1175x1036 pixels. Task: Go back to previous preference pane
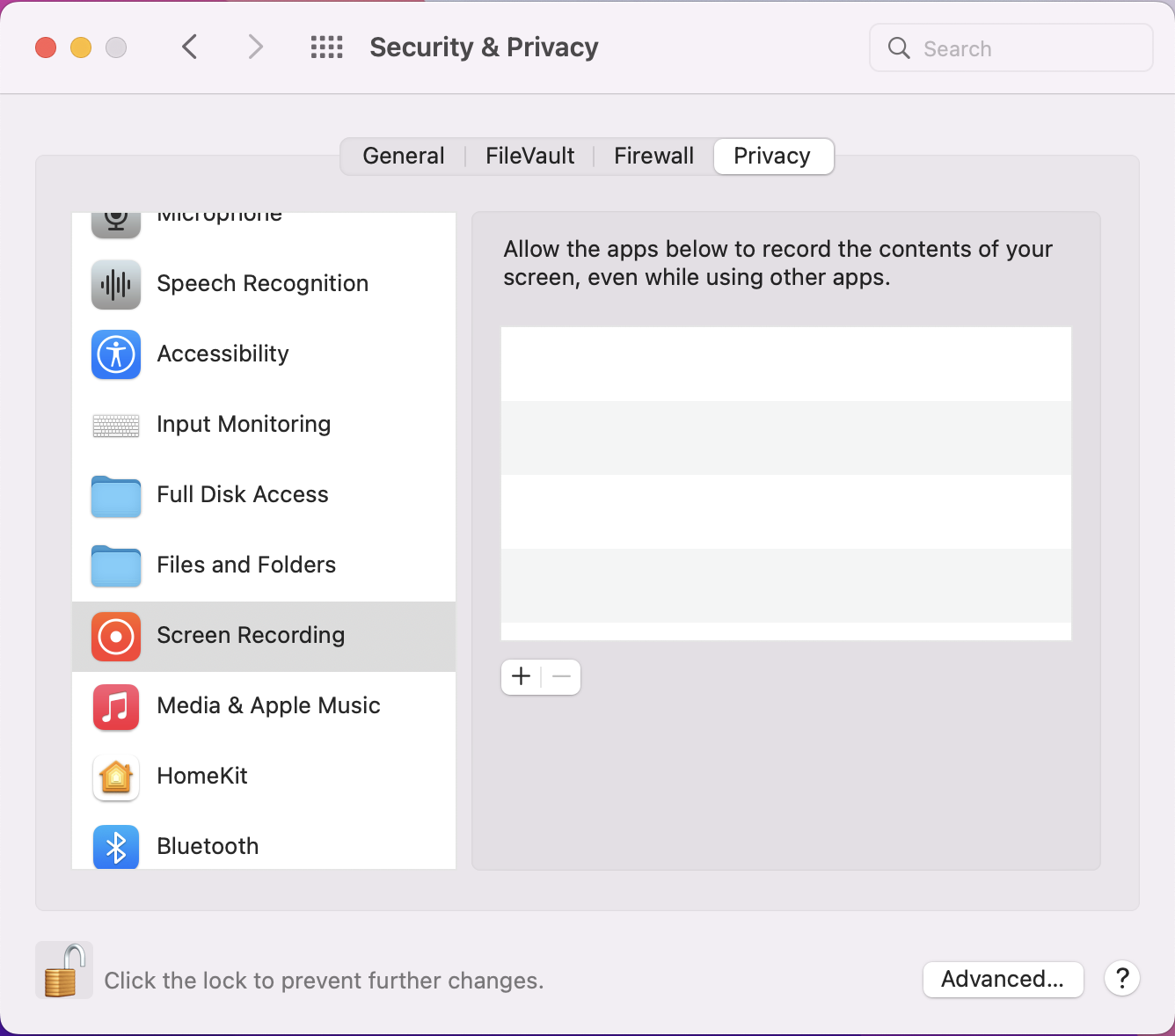click(189, 47)
